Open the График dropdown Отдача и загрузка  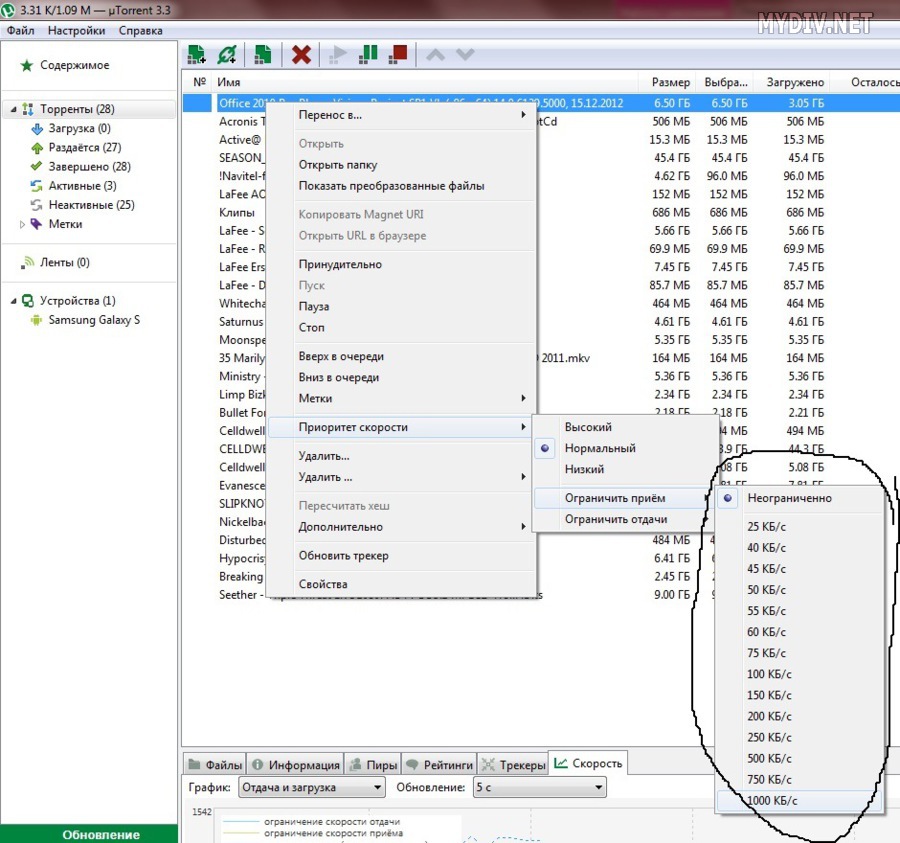pyautogui.click(x=312, y=787)
